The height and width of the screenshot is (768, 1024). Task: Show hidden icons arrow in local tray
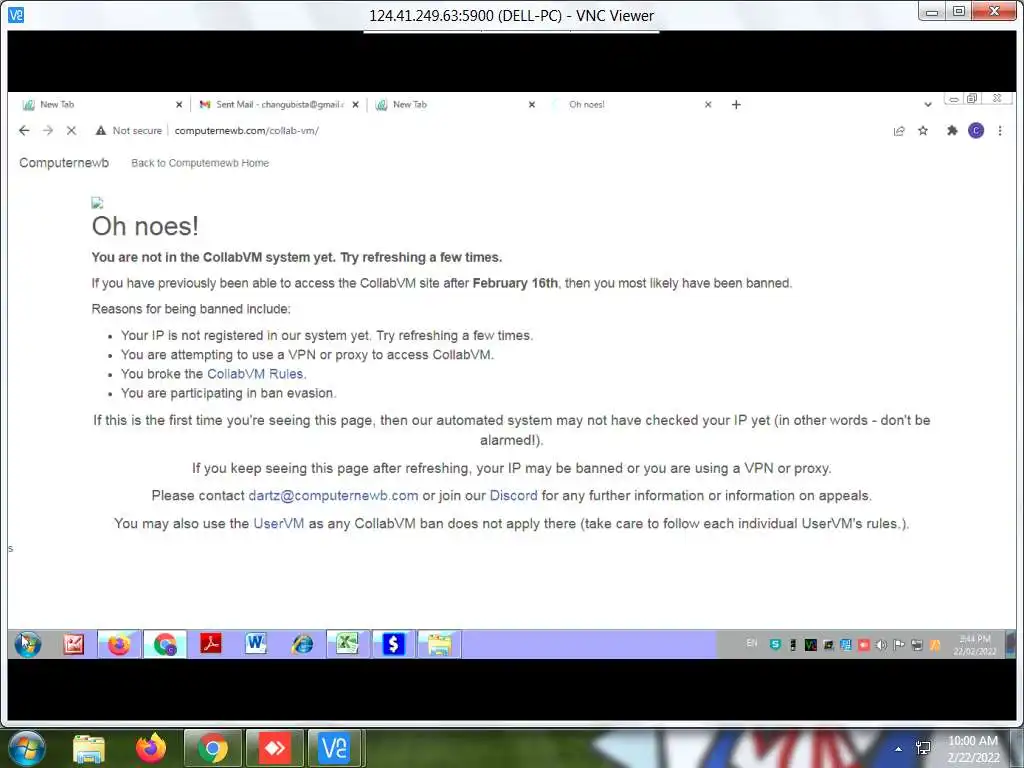[899, 748]
